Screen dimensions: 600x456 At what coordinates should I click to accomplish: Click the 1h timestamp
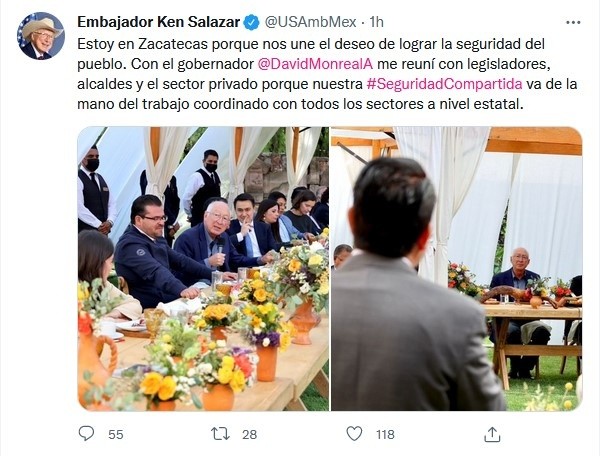point(377,22)
